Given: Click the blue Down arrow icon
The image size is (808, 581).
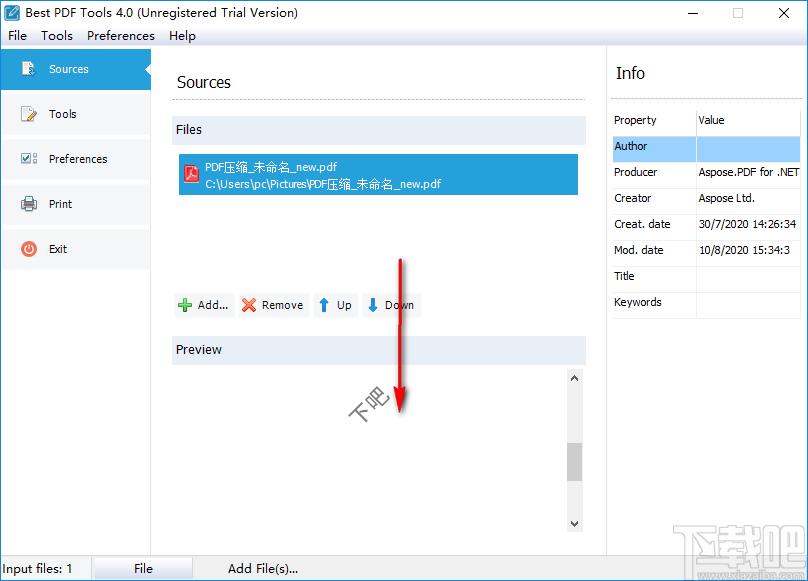Looking at the screenshot, I should pyautogui.click(x=373, y=305).
